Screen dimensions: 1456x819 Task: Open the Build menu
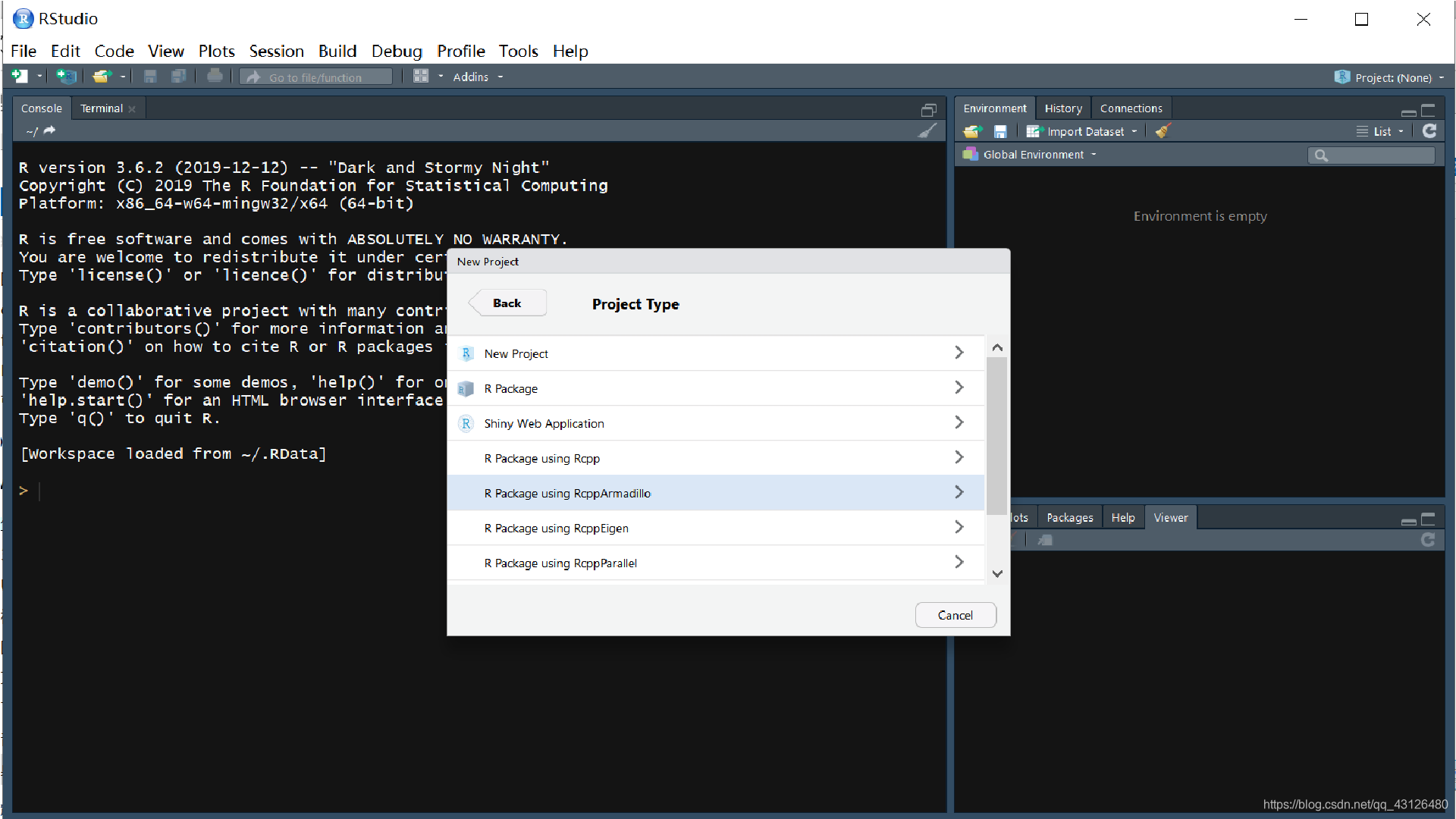click(337, 51)
